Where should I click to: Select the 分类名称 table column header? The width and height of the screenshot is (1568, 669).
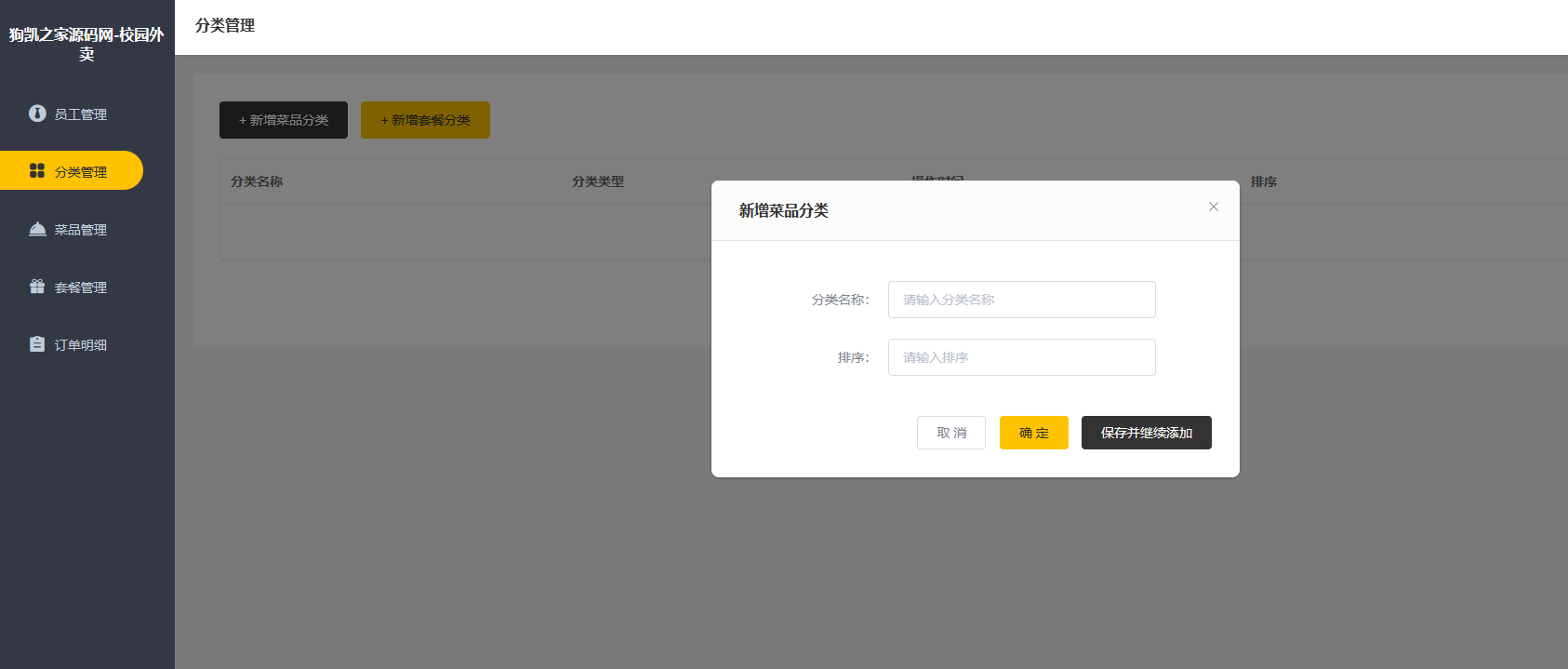pos(257,181)
